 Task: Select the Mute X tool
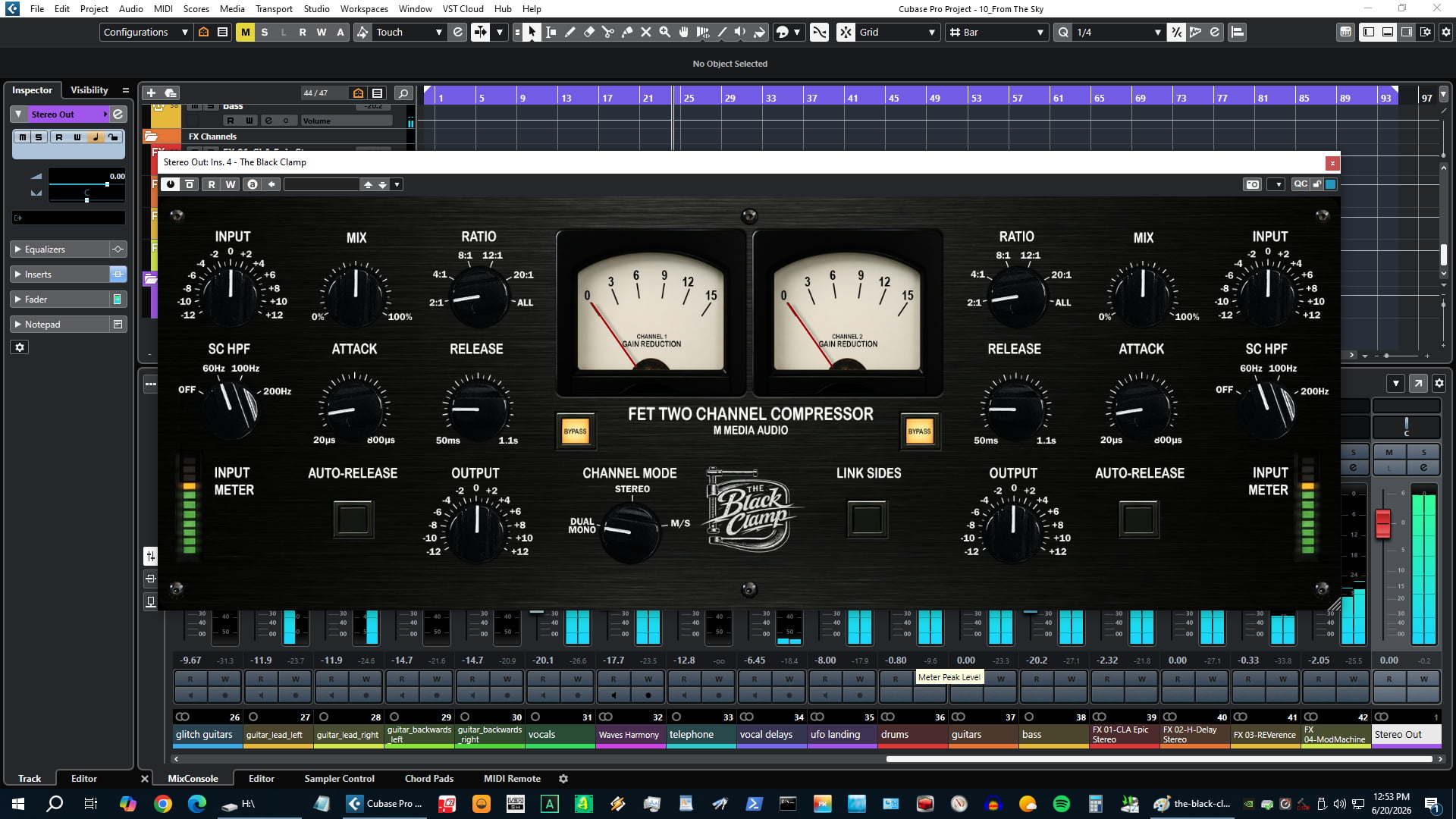pyautogui.click(x=645, y=32)
